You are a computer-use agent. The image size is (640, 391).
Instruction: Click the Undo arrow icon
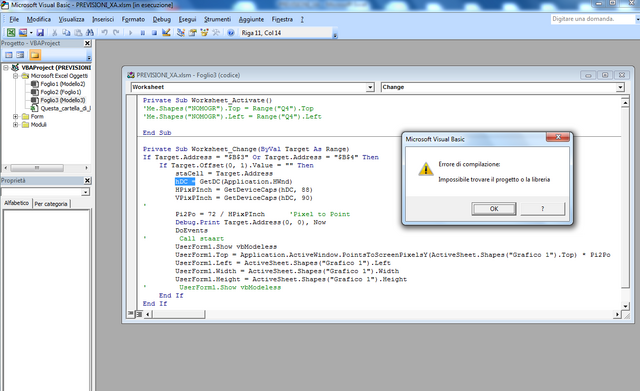(104, 33)
